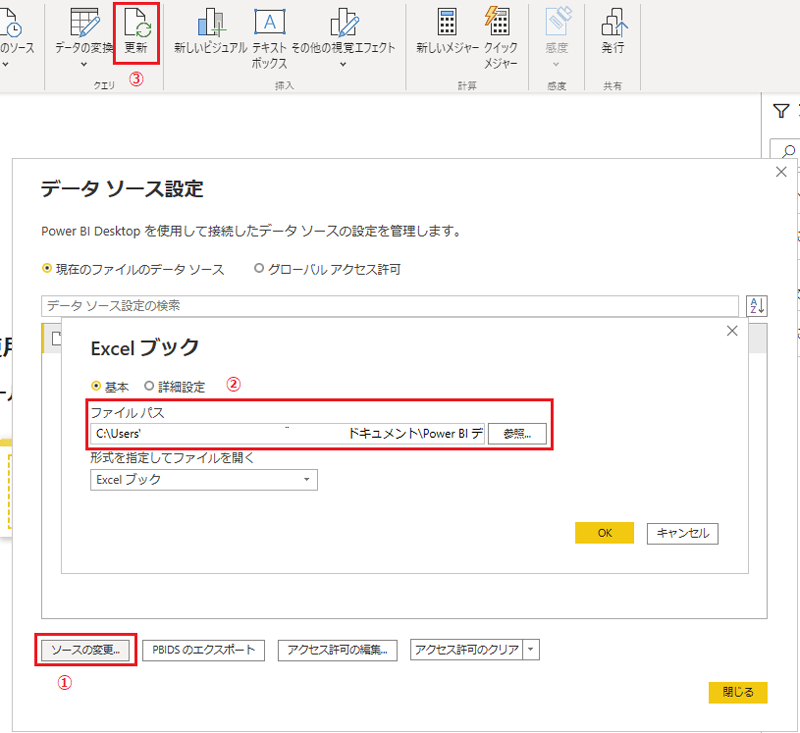Image resolution: width=800 pixels, height=733 pixels.
Task: Click the ファイルパス text field
Action: (287, 434)
